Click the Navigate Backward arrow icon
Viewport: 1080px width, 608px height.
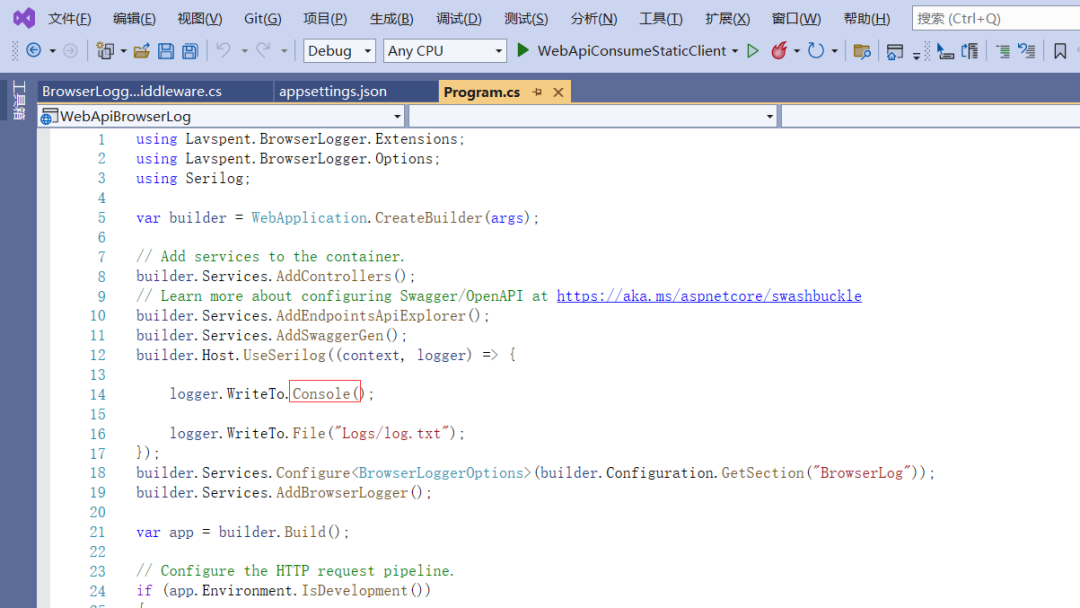pyautogui.click(x=33, y=50)
